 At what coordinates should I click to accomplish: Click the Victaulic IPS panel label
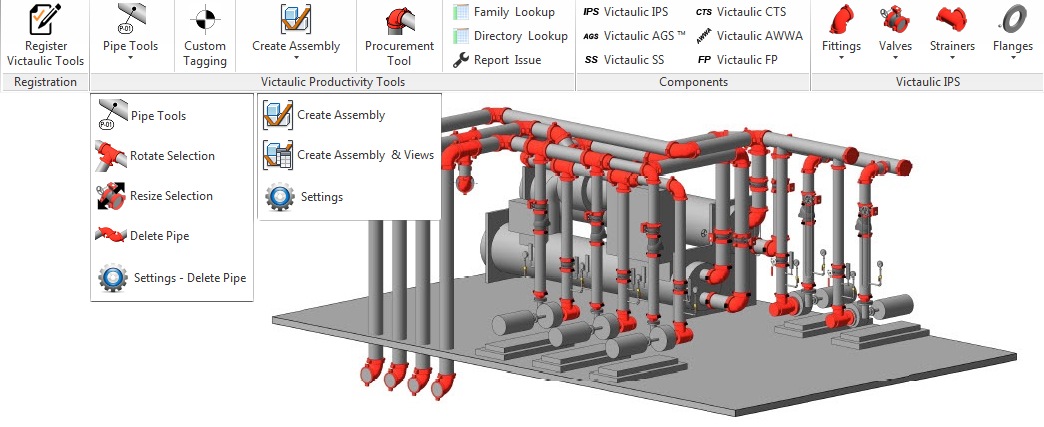point(927,82)
